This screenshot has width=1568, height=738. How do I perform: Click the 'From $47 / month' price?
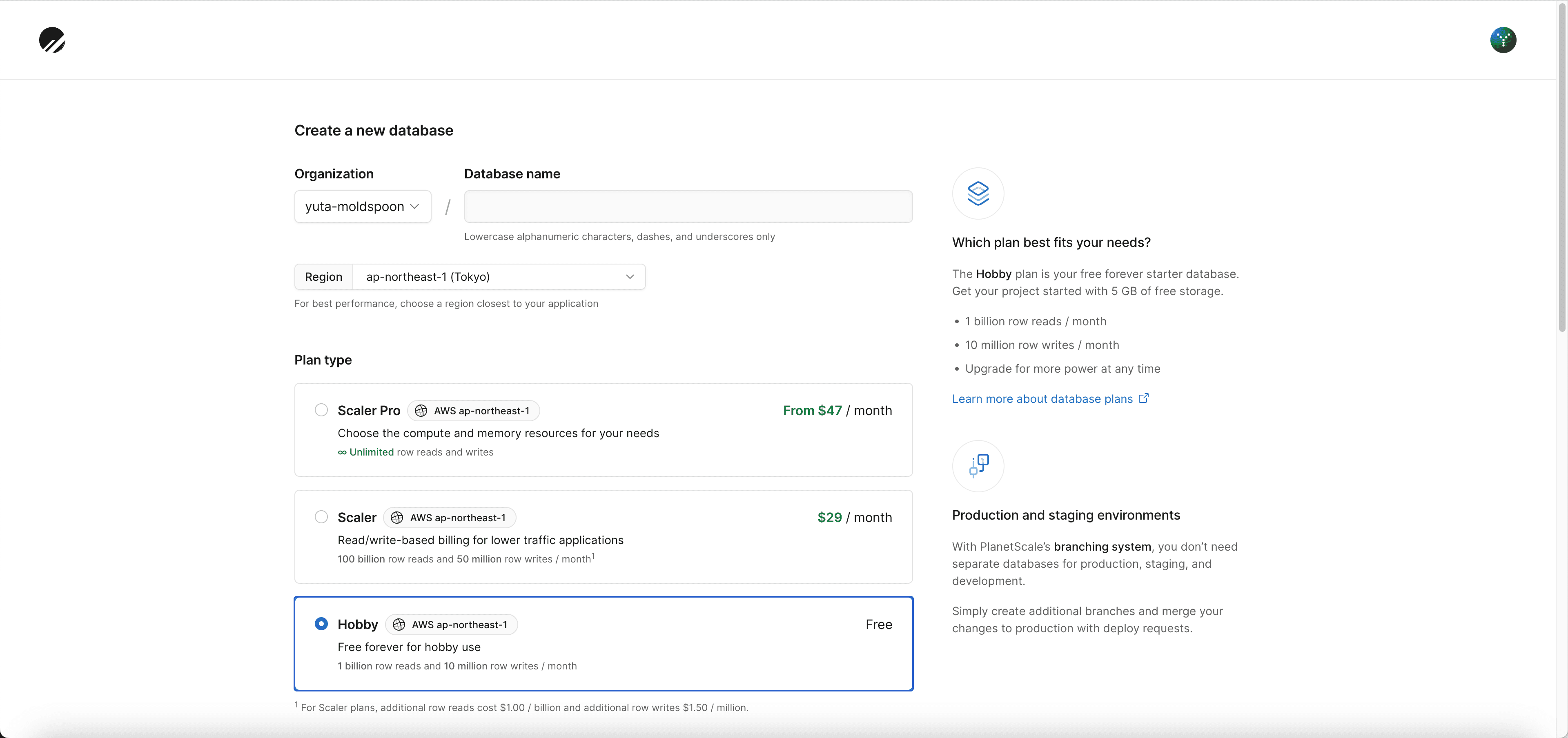click(x=837, y=411)
